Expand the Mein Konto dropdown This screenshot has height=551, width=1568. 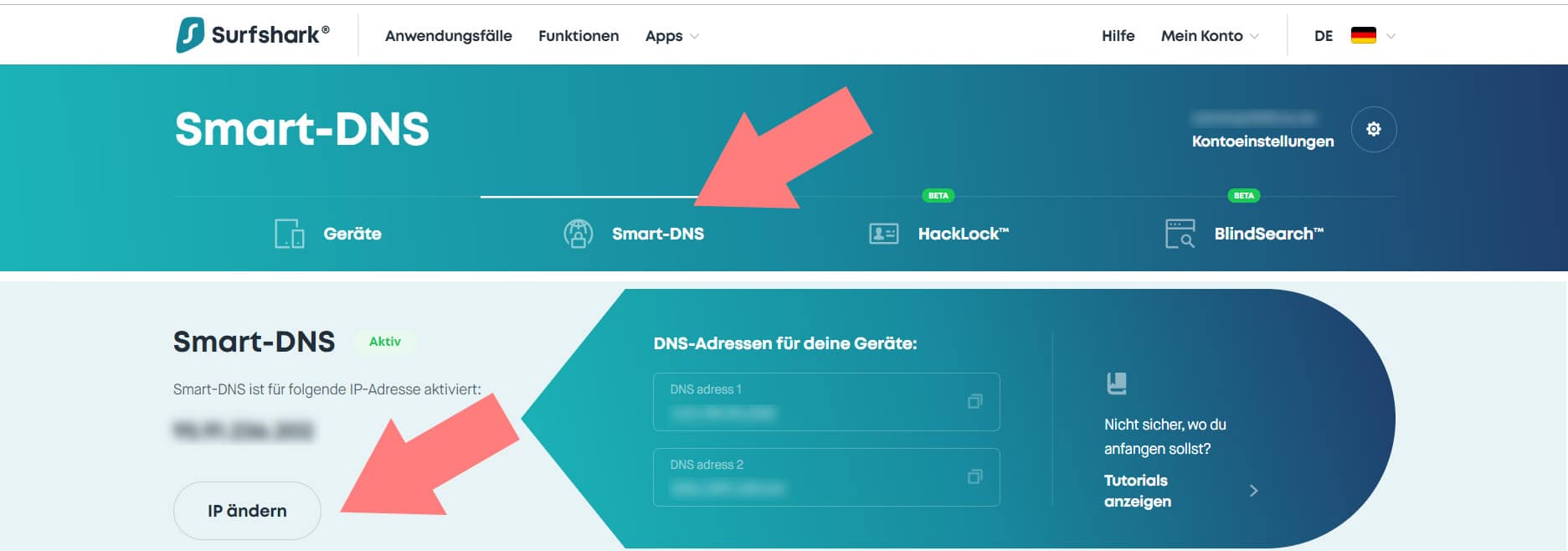coord(1210,36)
